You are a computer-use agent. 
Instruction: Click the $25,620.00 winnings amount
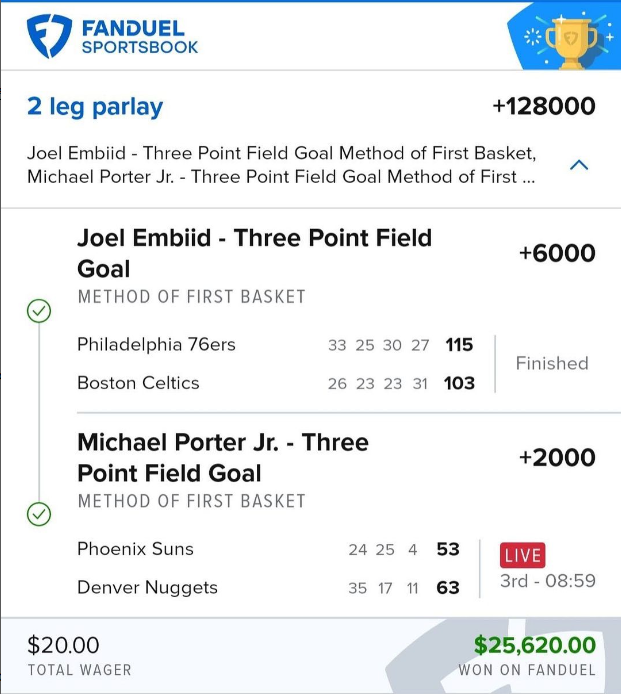[x=535, y=645]
